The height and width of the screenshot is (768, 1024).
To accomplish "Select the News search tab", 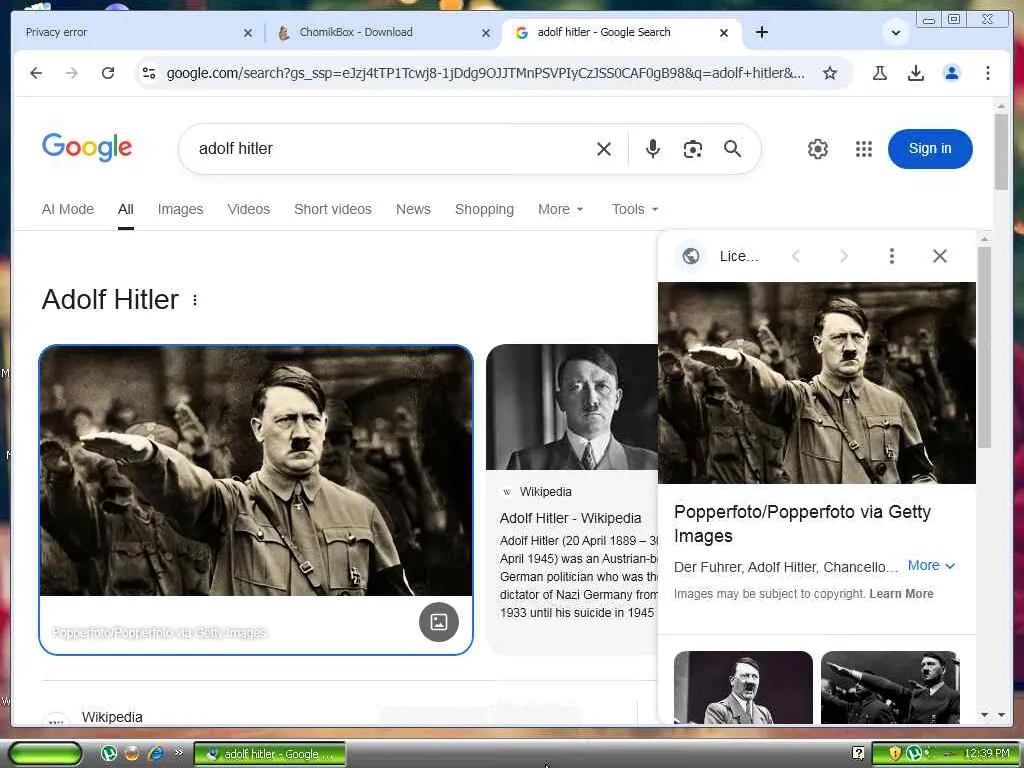I will click(x=413, y=209).
